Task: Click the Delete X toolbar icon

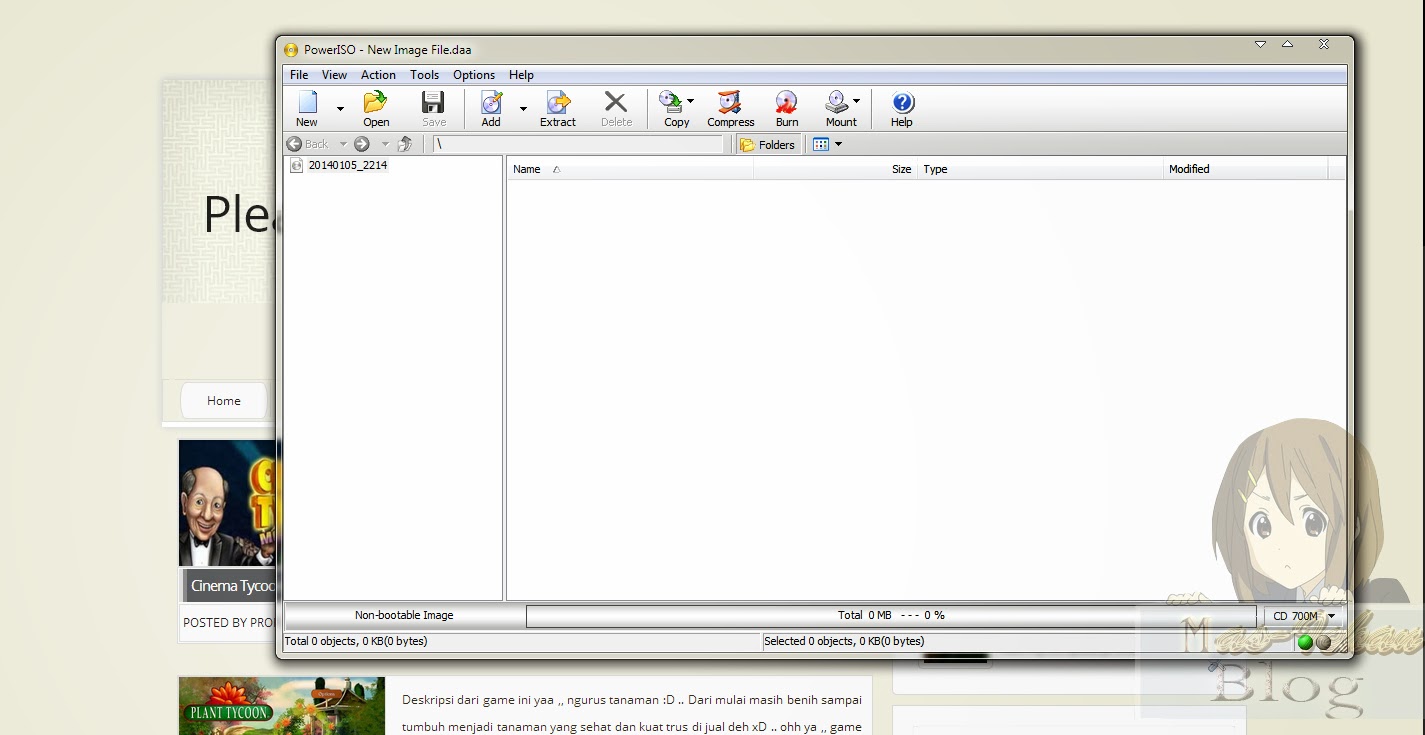Action: coord(616,102)
